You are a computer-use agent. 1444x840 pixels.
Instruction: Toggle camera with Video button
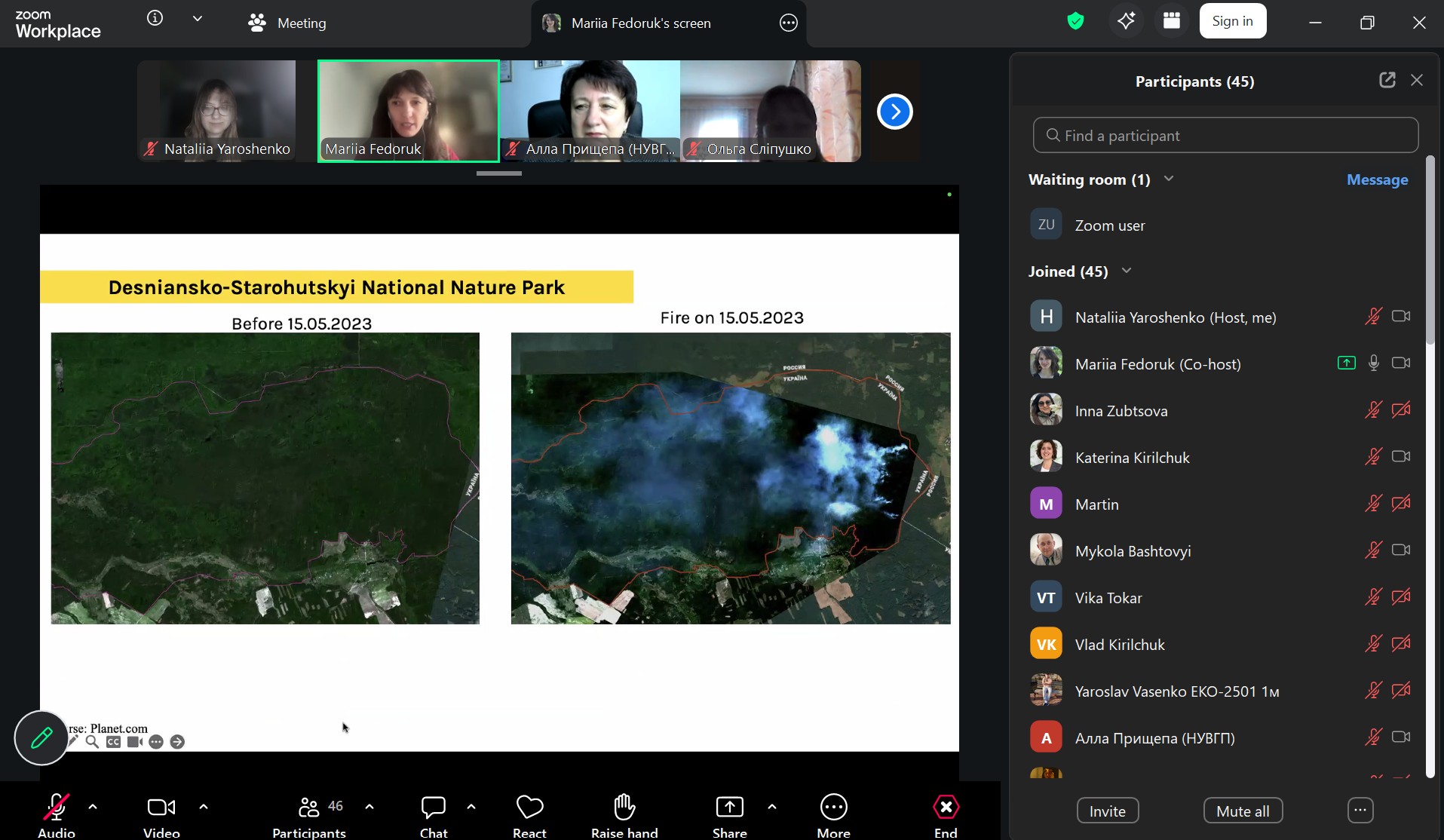tap(161, 814)
